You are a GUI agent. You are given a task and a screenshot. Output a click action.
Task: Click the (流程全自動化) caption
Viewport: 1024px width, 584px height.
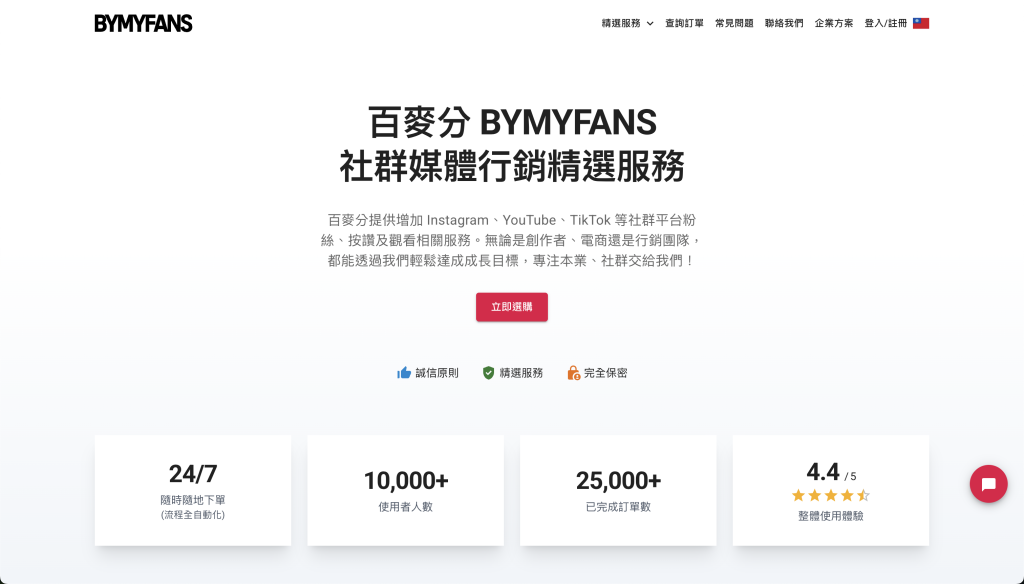pyautogui.click(x=193, y=515)
